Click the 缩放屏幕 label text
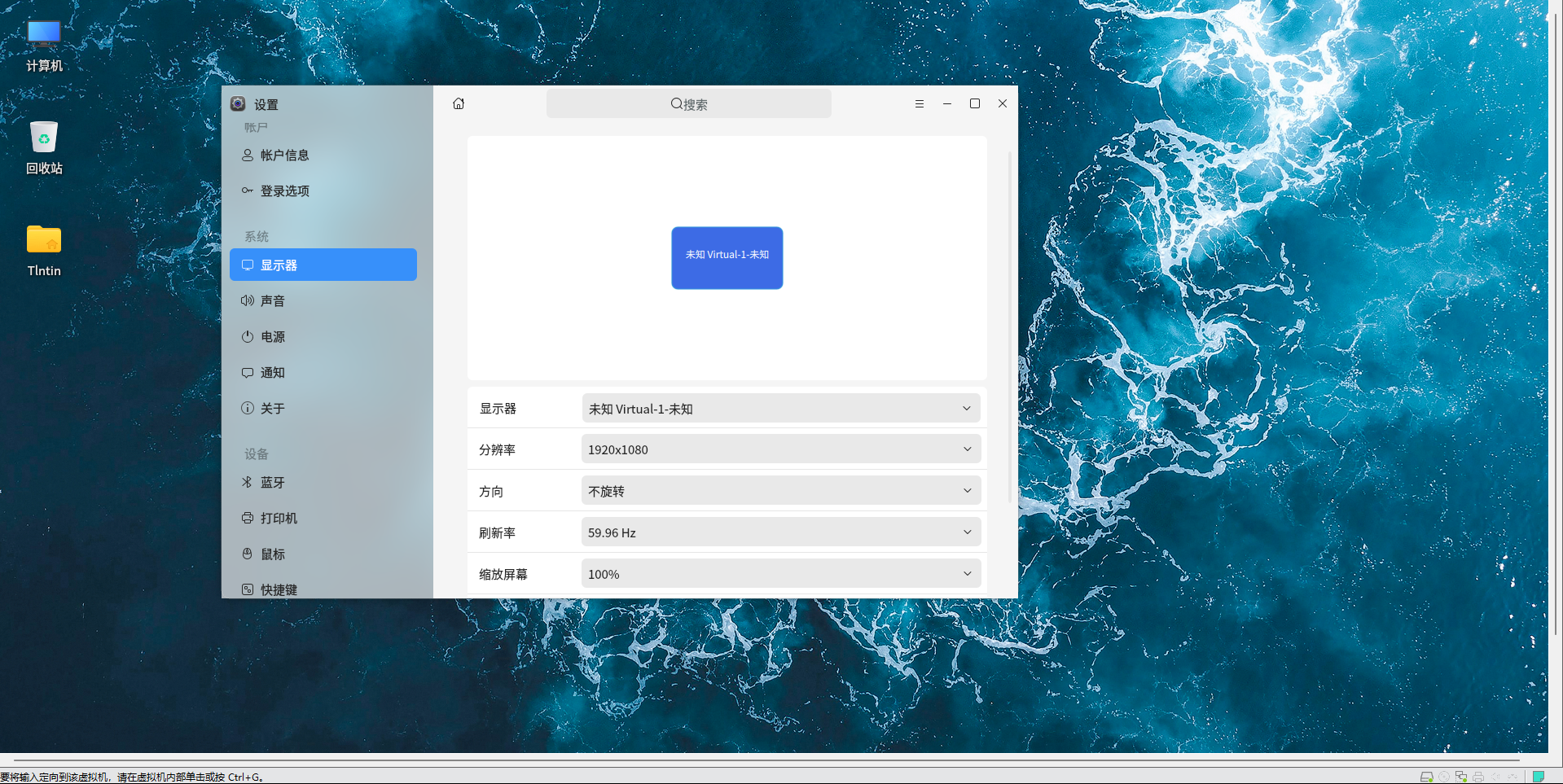Image resolution: width=1563 pixels, height=784 pixels. pyautogui.click(x=503, y=574)
